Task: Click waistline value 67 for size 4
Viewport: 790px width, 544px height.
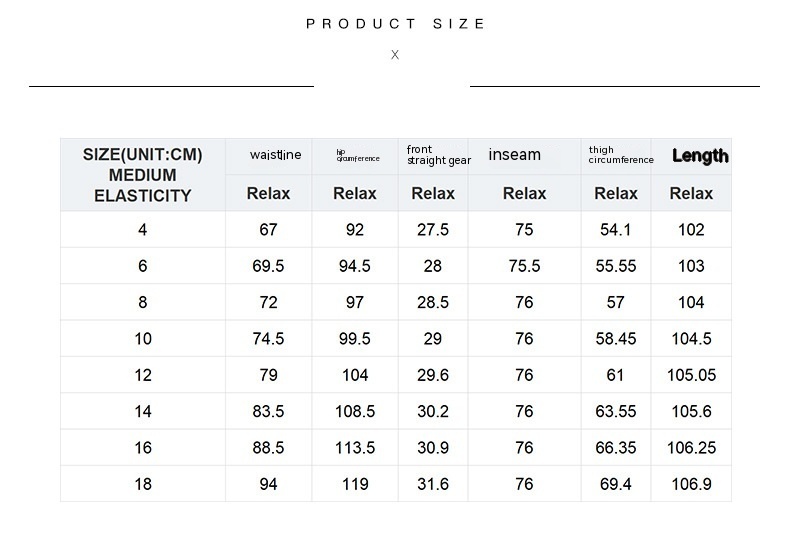Action: pyautogui.click(x=268, y=230)
